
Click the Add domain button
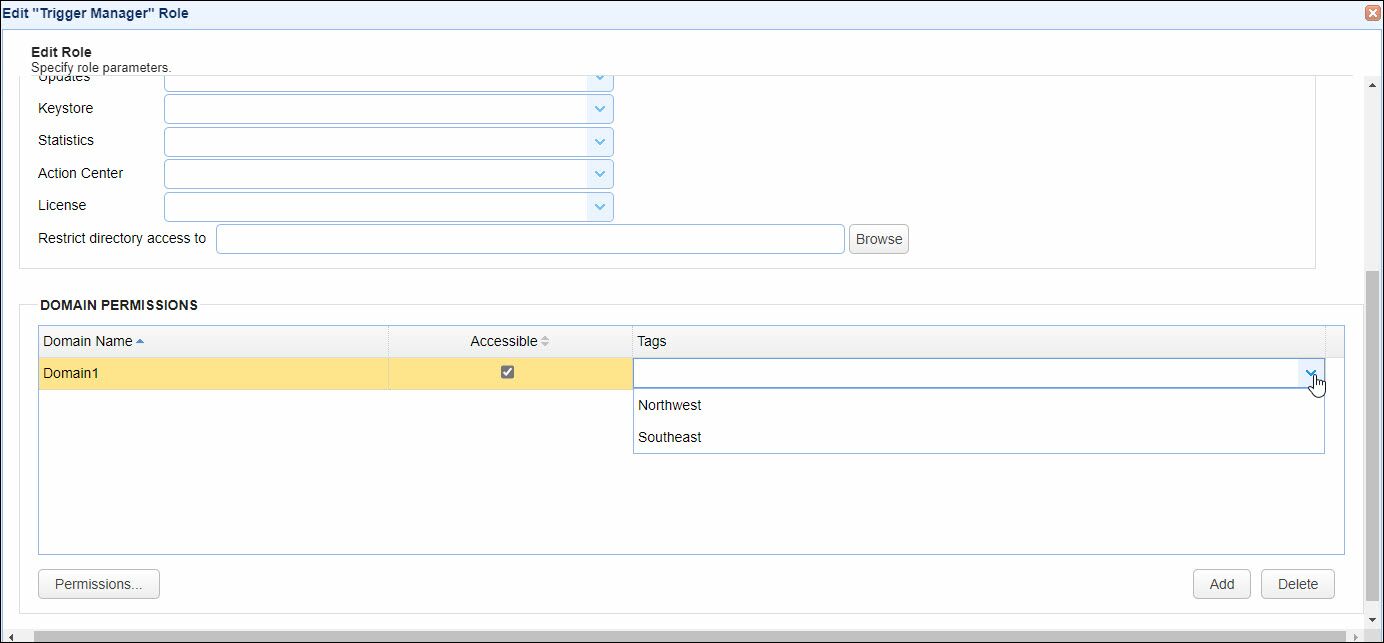click(1222, 584)
